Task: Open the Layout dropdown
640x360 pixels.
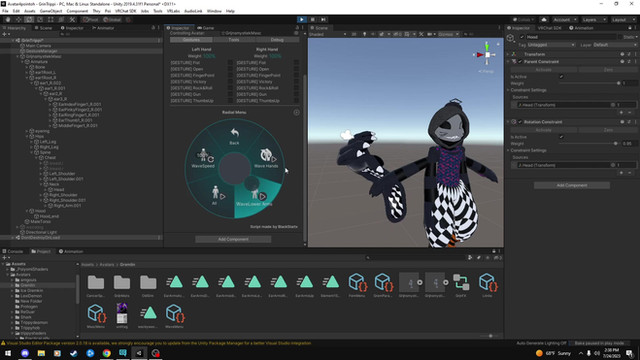Action: [x=623, y=20]
